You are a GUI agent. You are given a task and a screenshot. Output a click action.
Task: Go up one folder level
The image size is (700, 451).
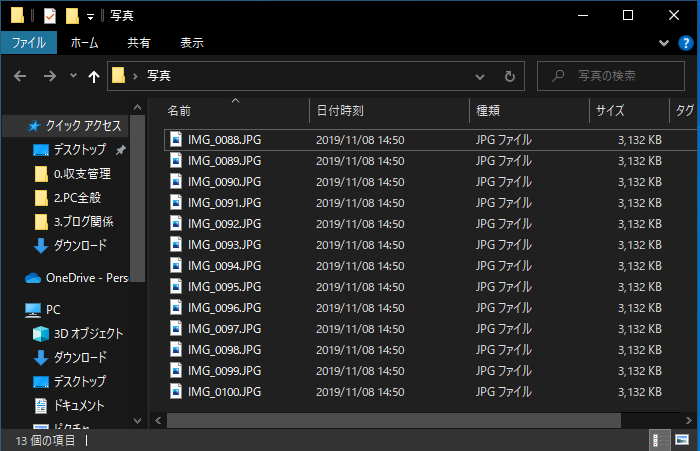[94, 76]
